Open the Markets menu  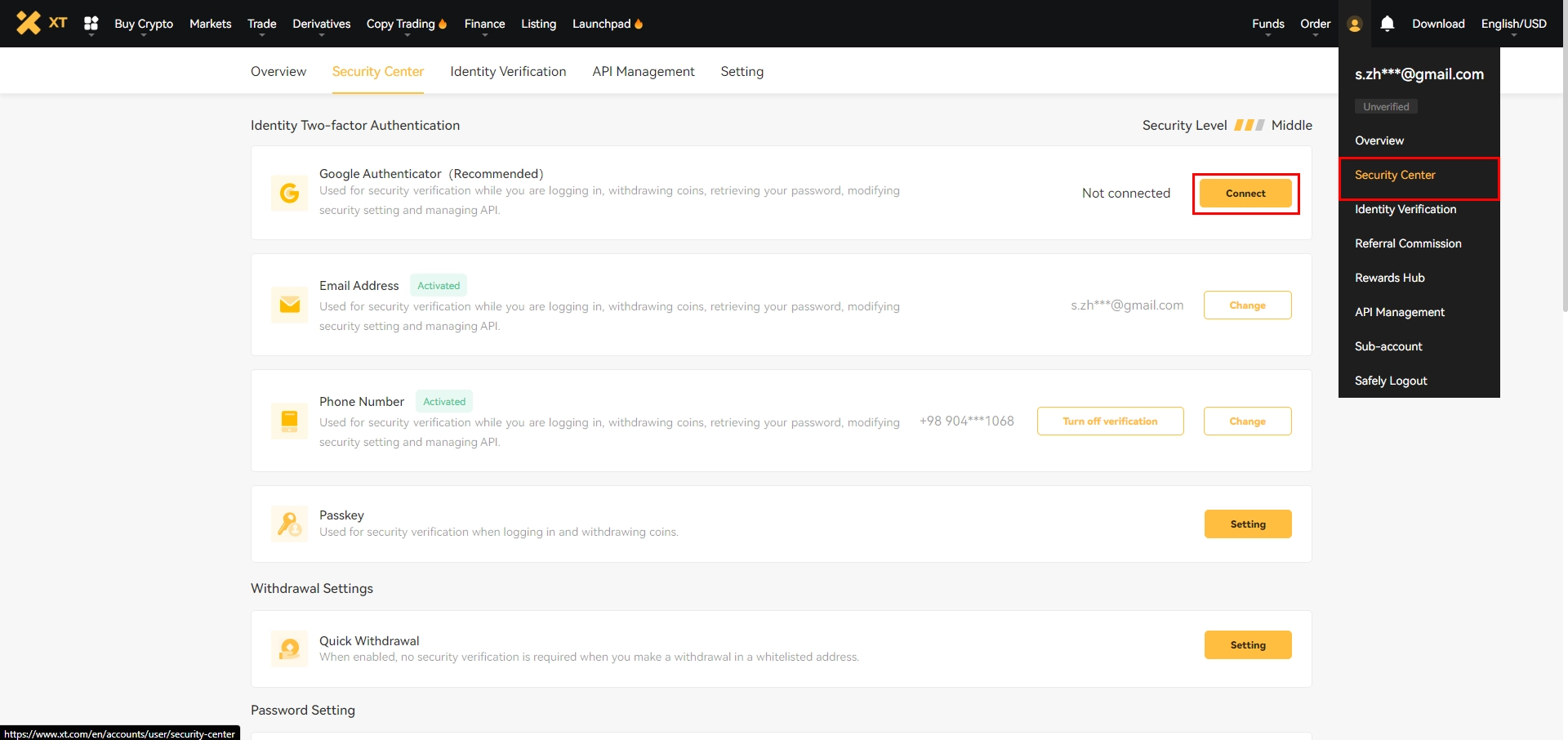[211, 24]
